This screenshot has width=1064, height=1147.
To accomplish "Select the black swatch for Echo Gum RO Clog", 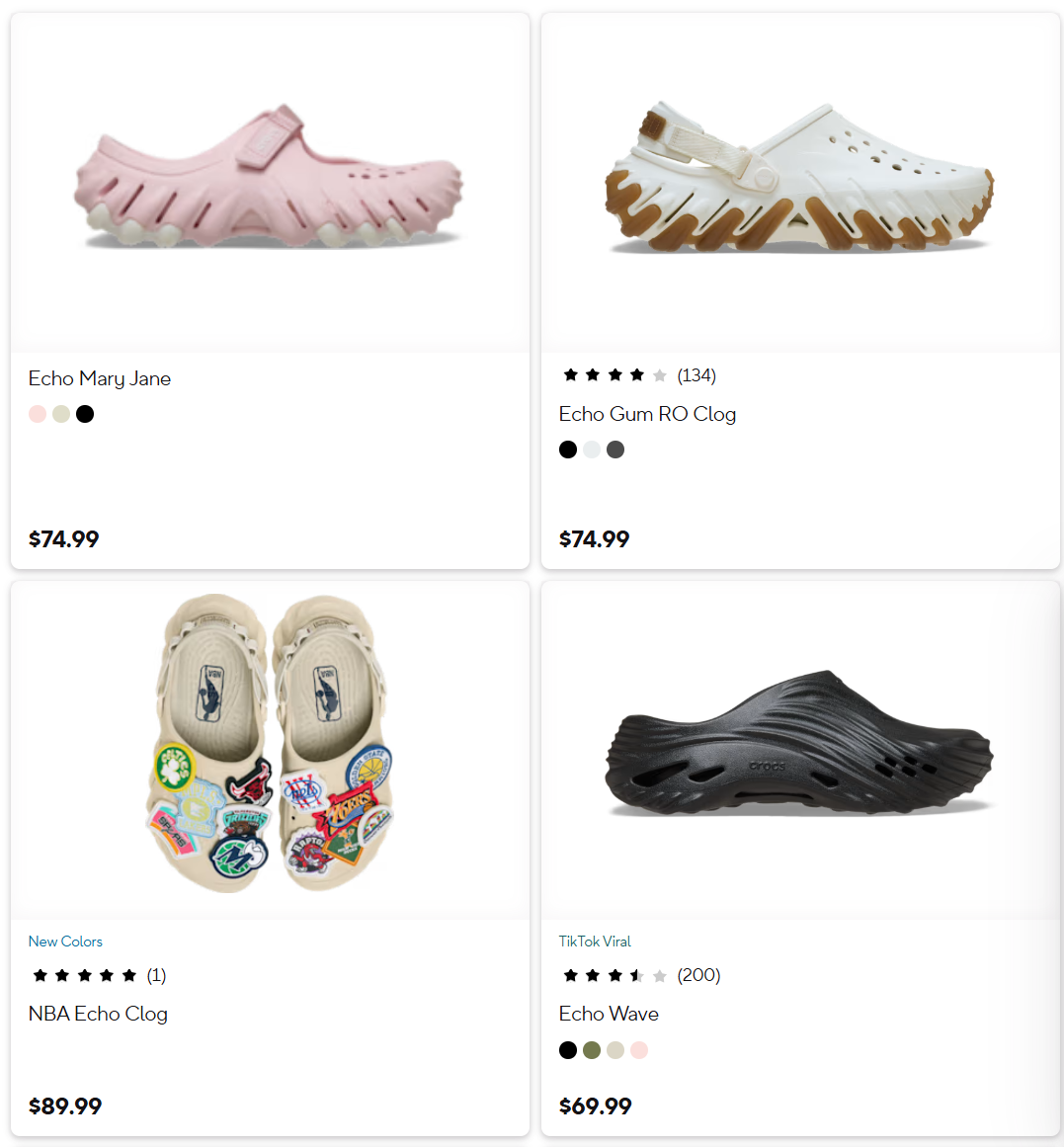I will pyautogui.click(x=568, y=450).
